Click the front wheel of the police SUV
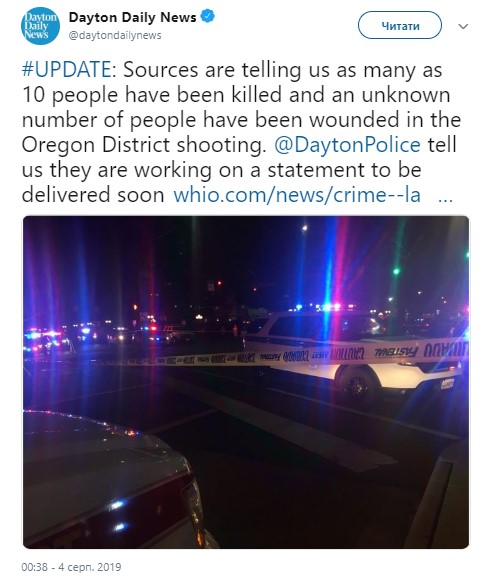The width and height of the screenshot is (485, 582). click(x=355, y=385)
